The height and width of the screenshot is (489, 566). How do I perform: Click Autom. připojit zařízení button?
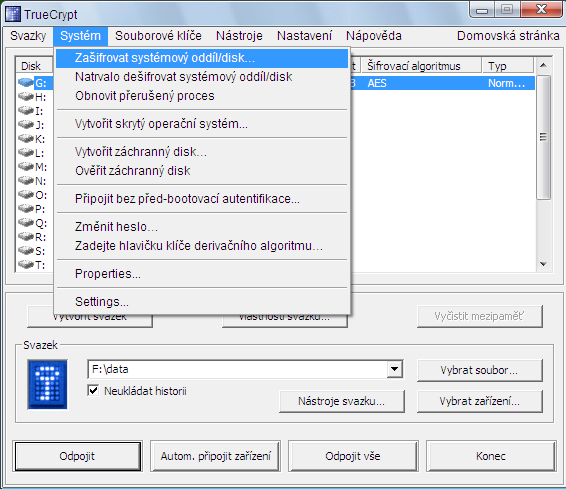[215, 456]
